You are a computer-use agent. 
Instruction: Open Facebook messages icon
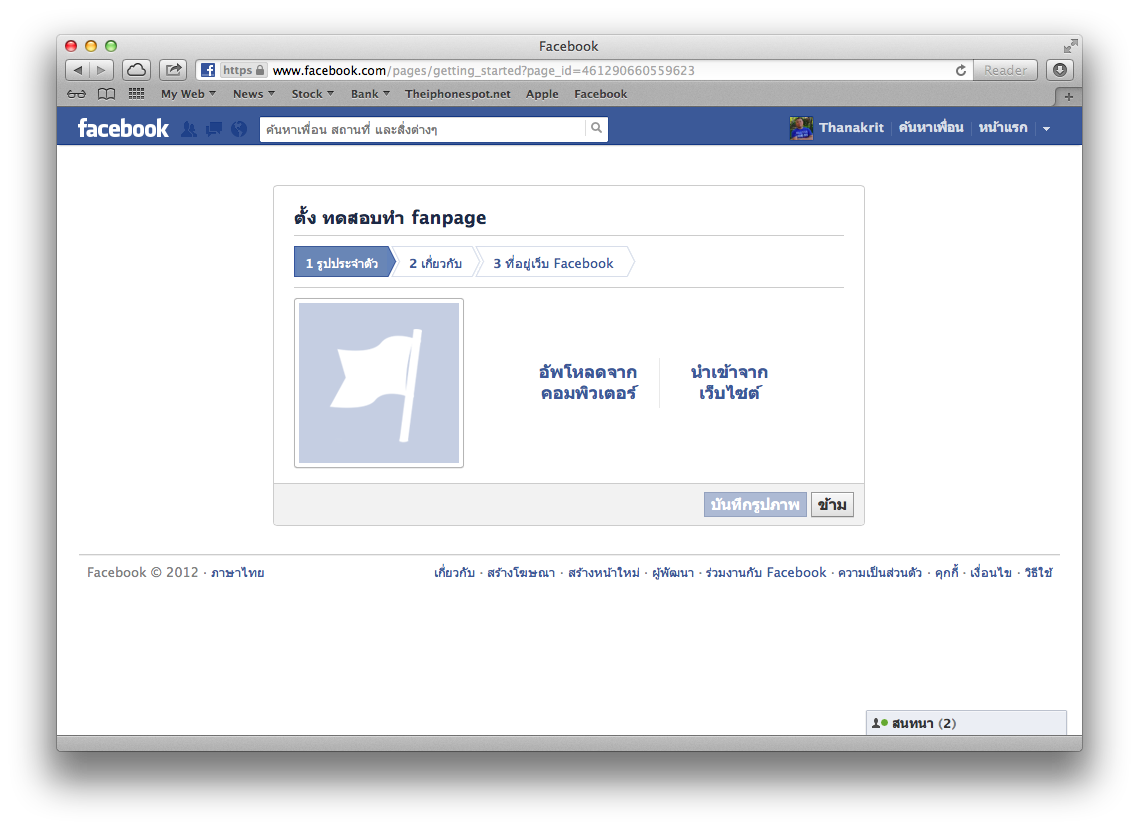(x=214, y=129)
